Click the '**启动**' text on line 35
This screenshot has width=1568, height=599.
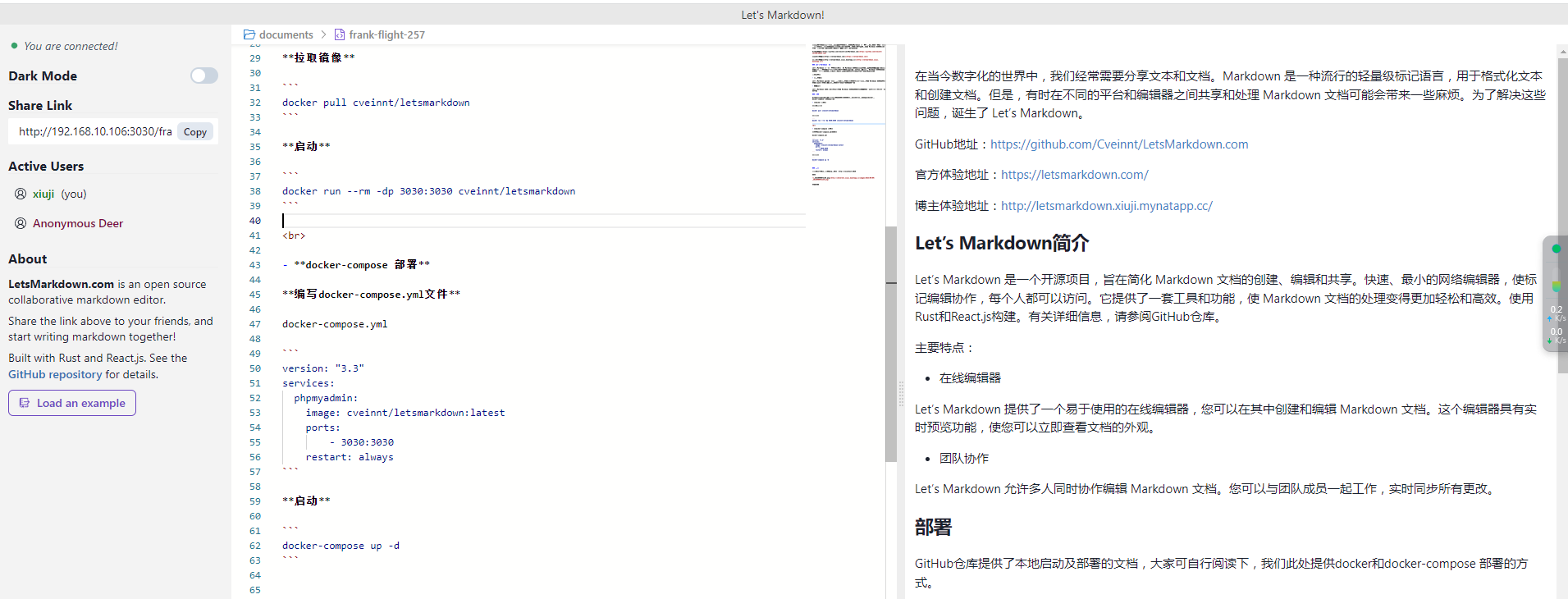point(306,147)
